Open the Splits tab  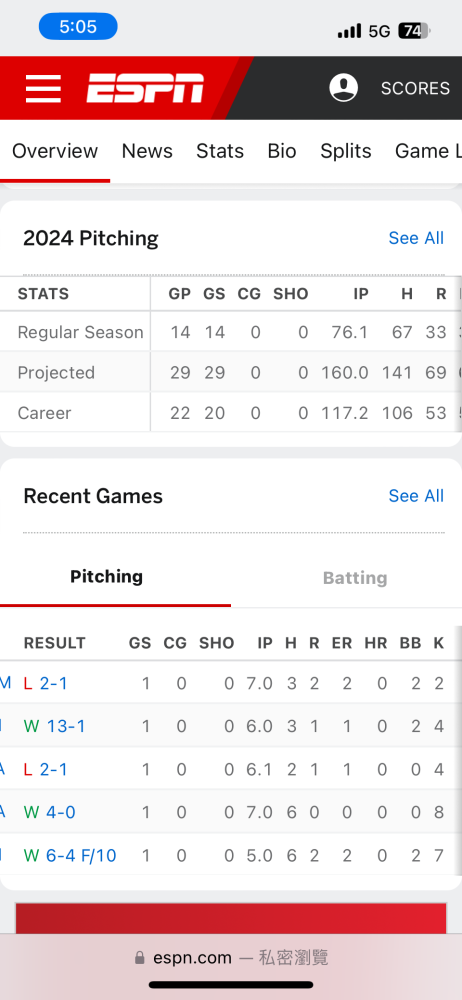[x=346, y=151]
